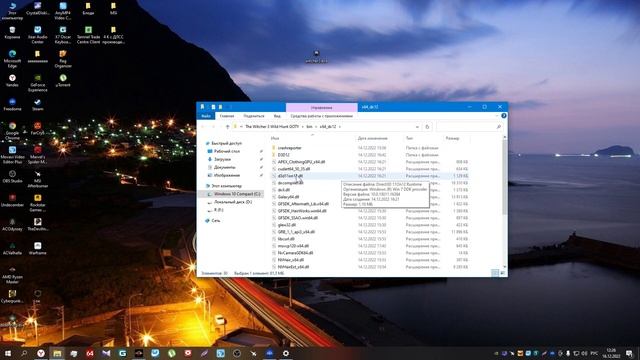Switch to the Главная ribbon tab
Screen dimensions: 640x360
click(x=227, y=116)
